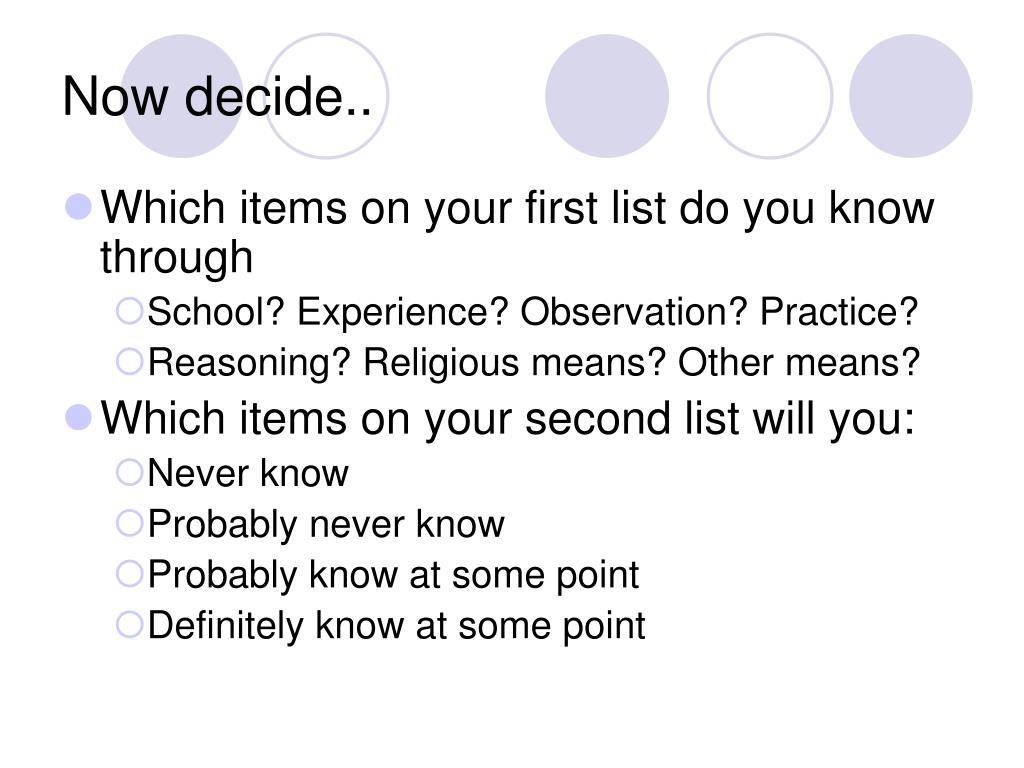This screenshot has width=1024, height=768.
Task: Click the text 'Which items on your second list will you:'
Action: (x=507, y=419)
